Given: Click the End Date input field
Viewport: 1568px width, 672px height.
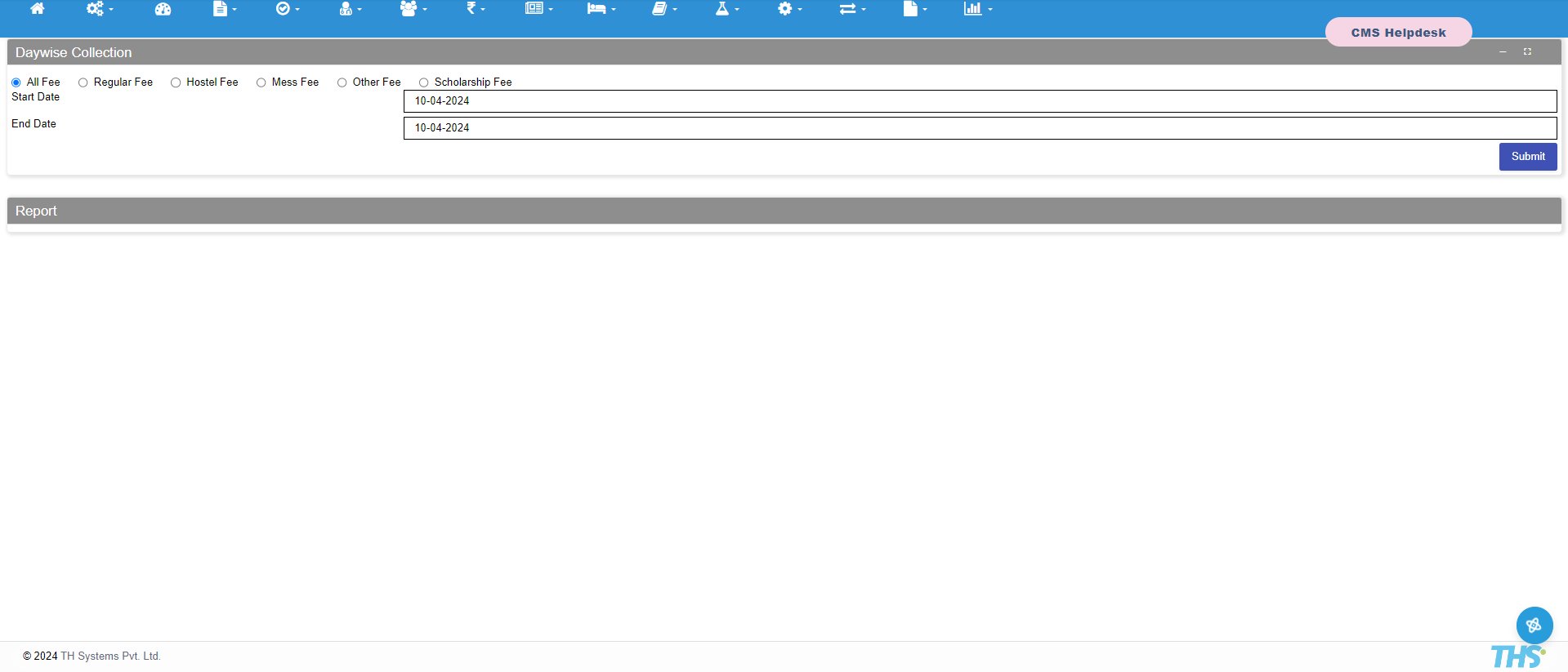Looking at the screenshot, I should (980, 128).
